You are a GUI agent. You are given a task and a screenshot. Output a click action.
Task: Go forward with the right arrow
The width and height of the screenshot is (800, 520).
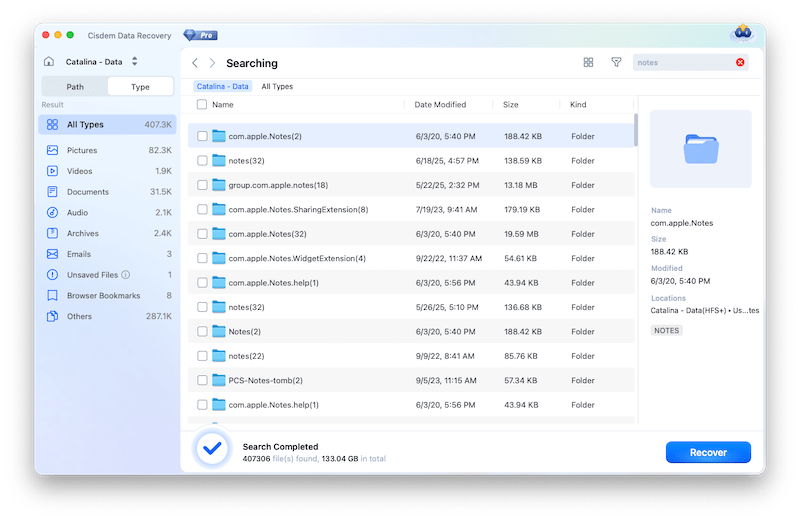[x=212, y=63]
